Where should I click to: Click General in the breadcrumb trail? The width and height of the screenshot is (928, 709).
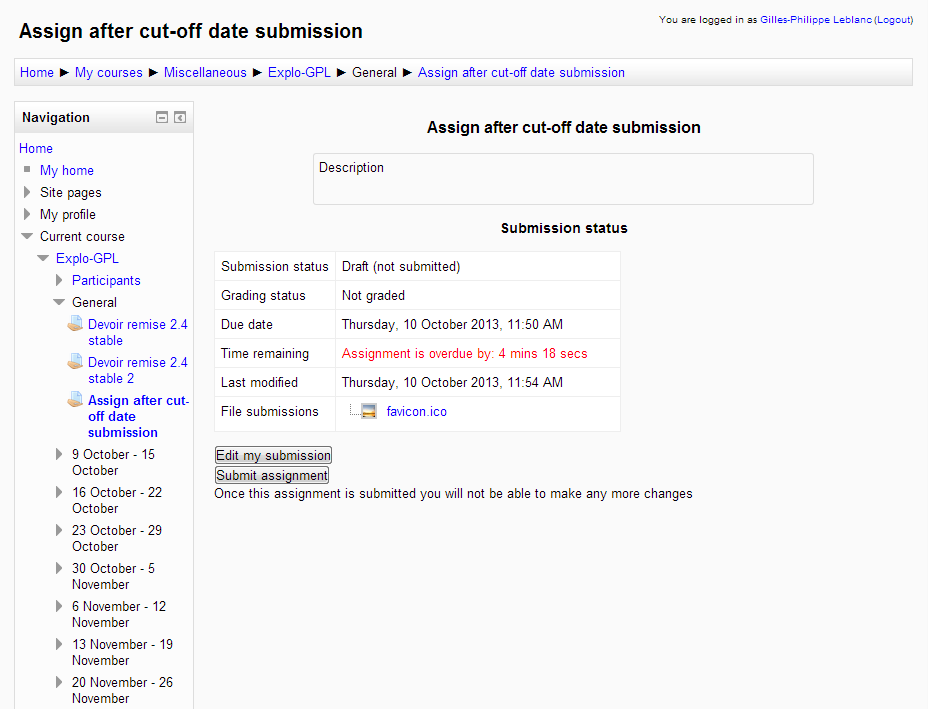coord(374,72)
